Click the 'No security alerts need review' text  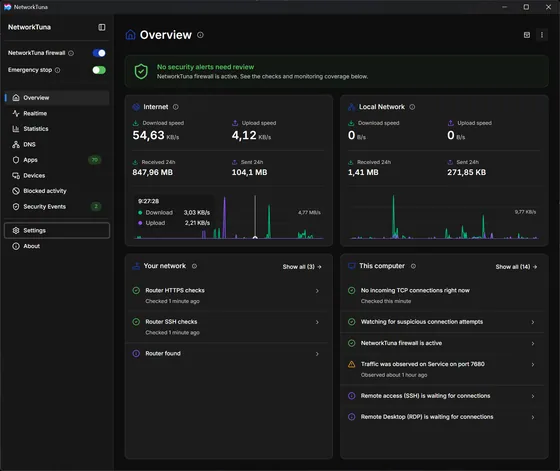205,67
